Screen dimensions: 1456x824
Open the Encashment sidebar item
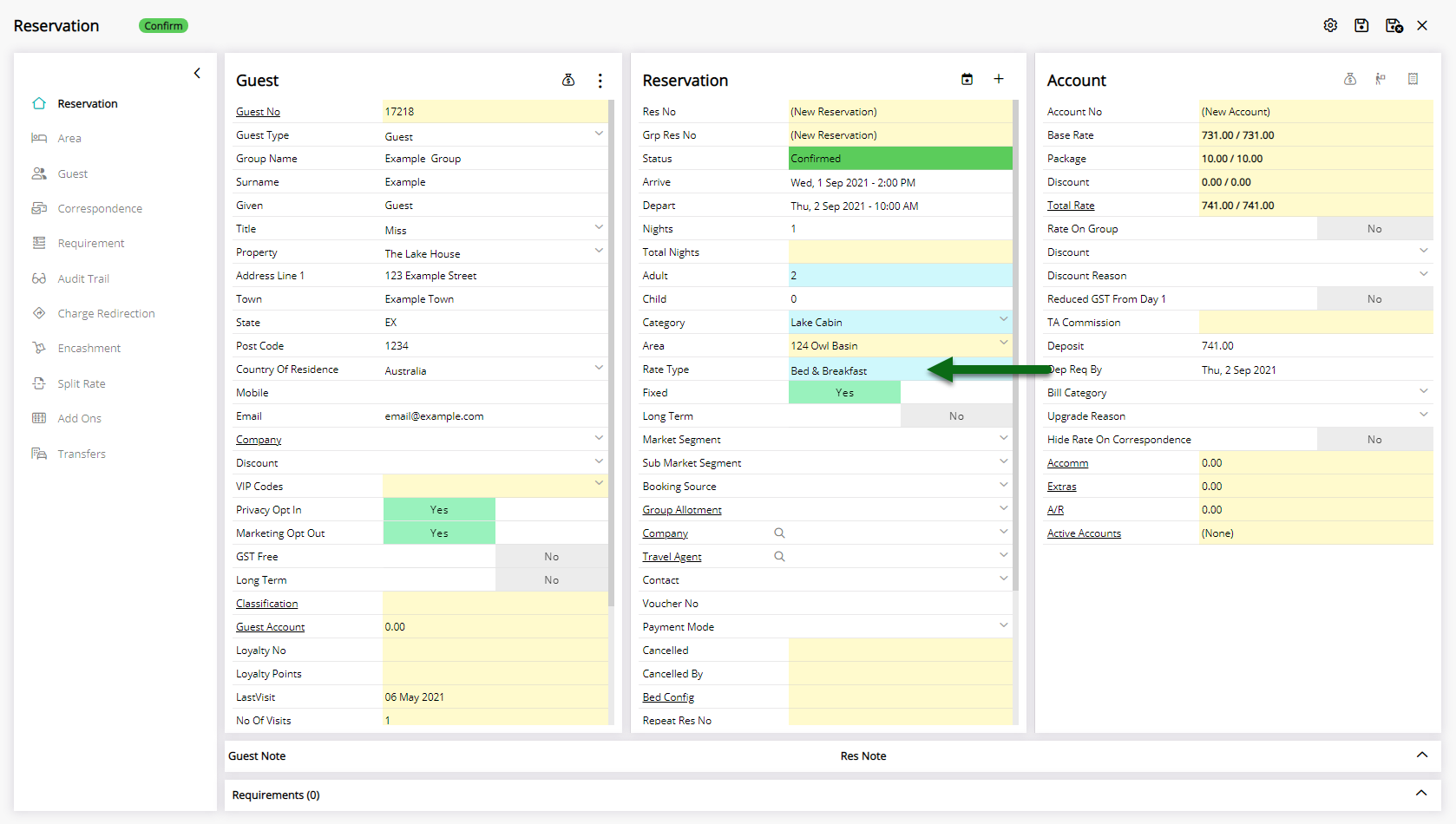point(89,348)
